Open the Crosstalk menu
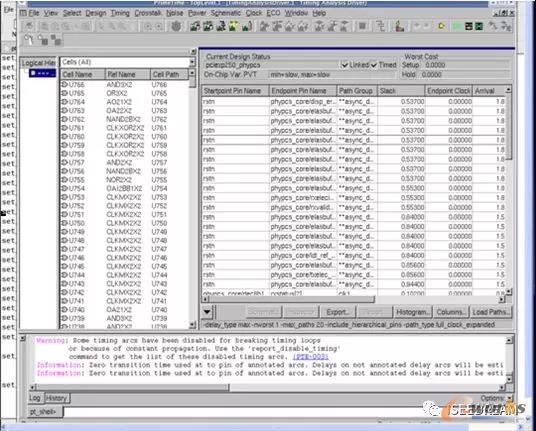 [148, 13]
